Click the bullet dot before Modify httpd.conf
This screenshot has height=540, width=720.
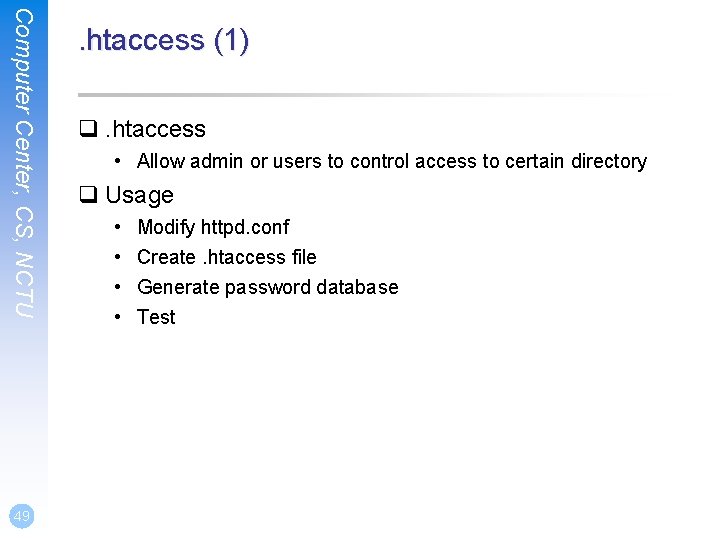pos(118,227)
